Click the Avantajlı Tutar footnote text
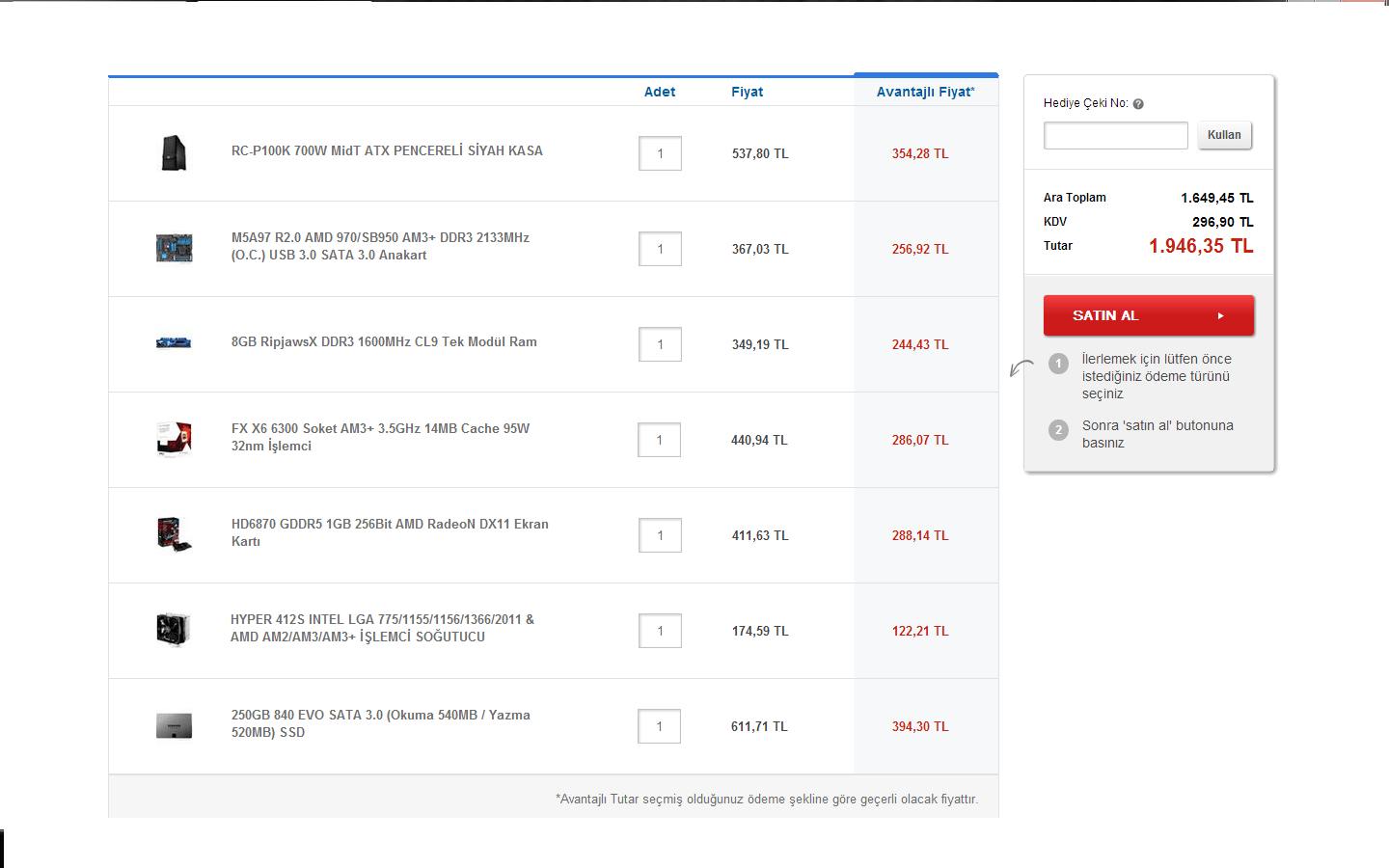The image size is (1389, 868). (x=767, y=799)
